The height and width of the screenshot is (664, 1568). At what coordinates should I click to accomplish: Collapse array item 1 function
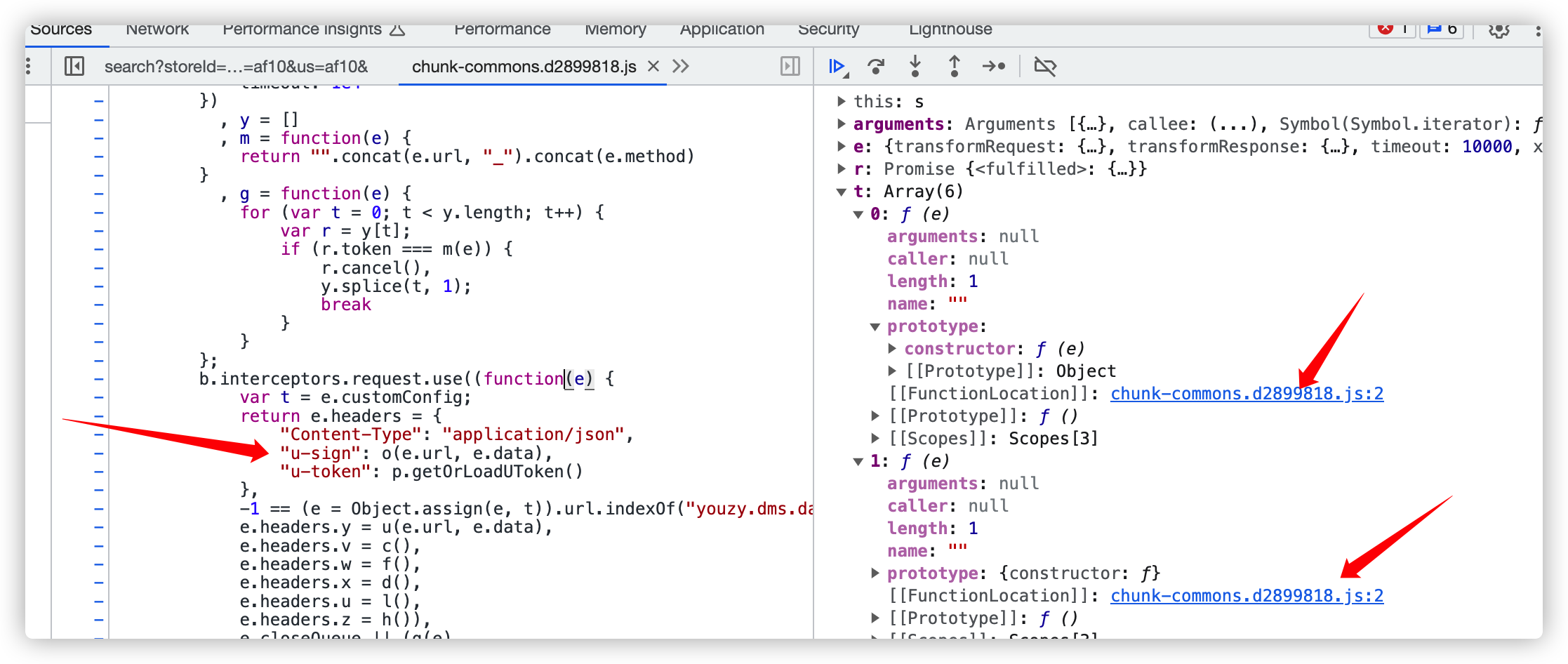(858, 461)
